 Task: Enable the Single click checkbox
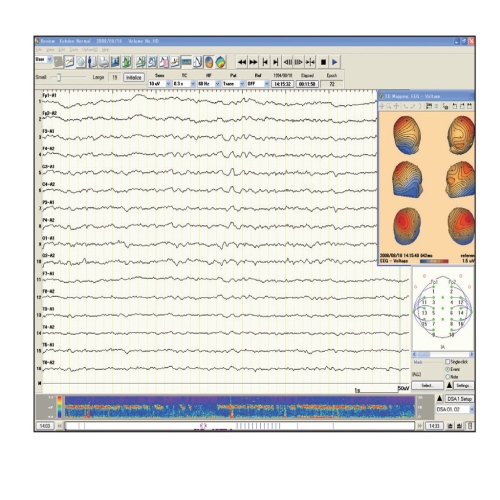pos(447,362)
